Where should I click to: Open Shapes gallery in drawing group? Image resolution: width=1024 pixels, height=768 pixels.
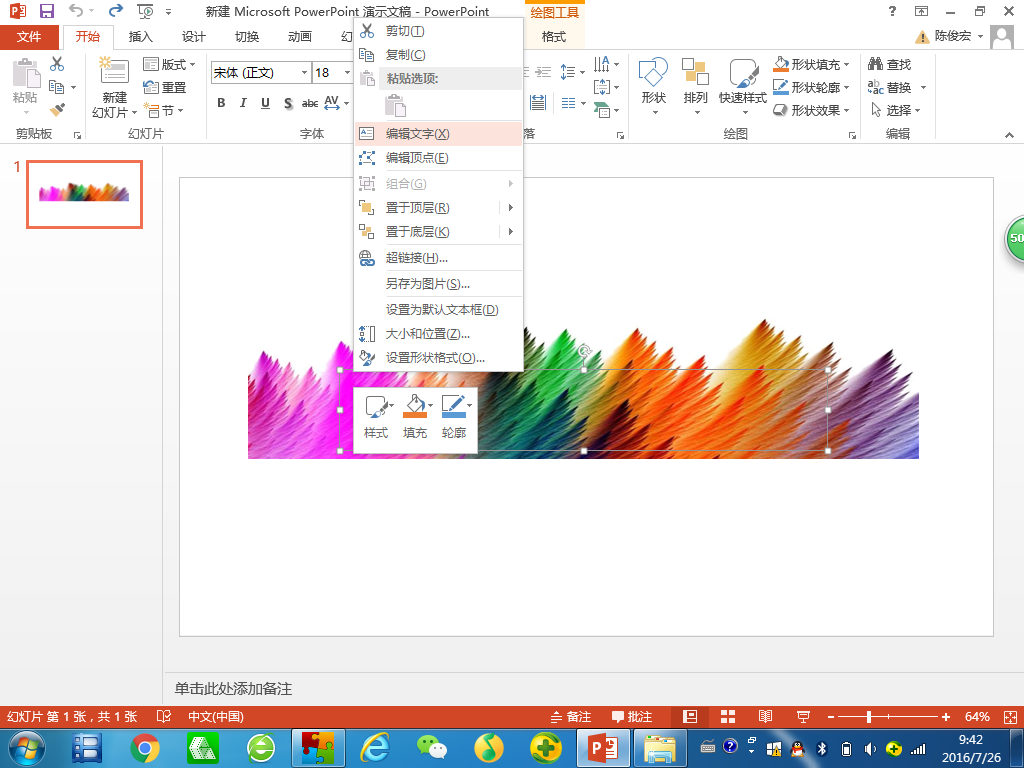tap(653, 86)
